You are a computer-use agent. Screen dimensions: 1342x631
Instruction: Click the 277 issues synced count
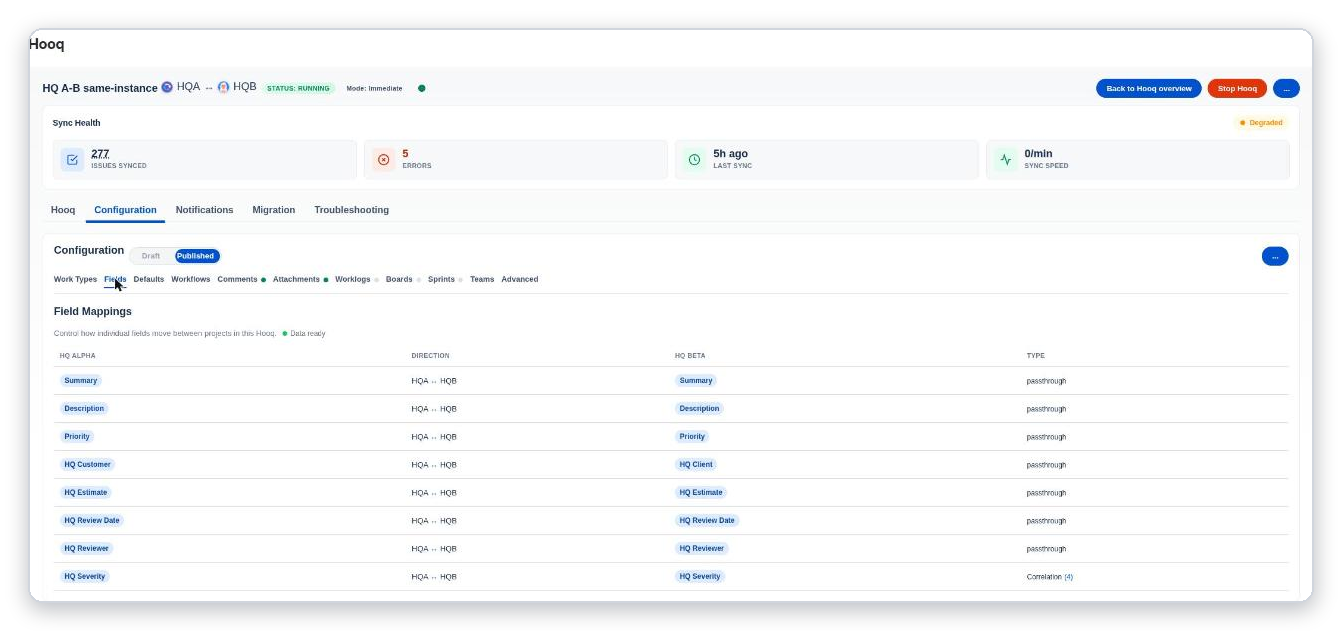pos(100,154)
